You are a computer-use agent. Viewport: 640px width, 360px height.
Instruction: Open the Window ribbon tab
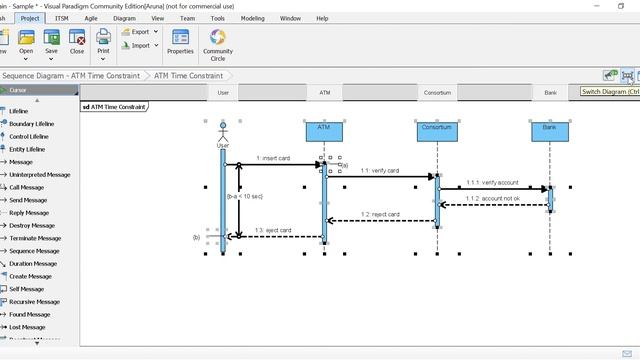290,18
